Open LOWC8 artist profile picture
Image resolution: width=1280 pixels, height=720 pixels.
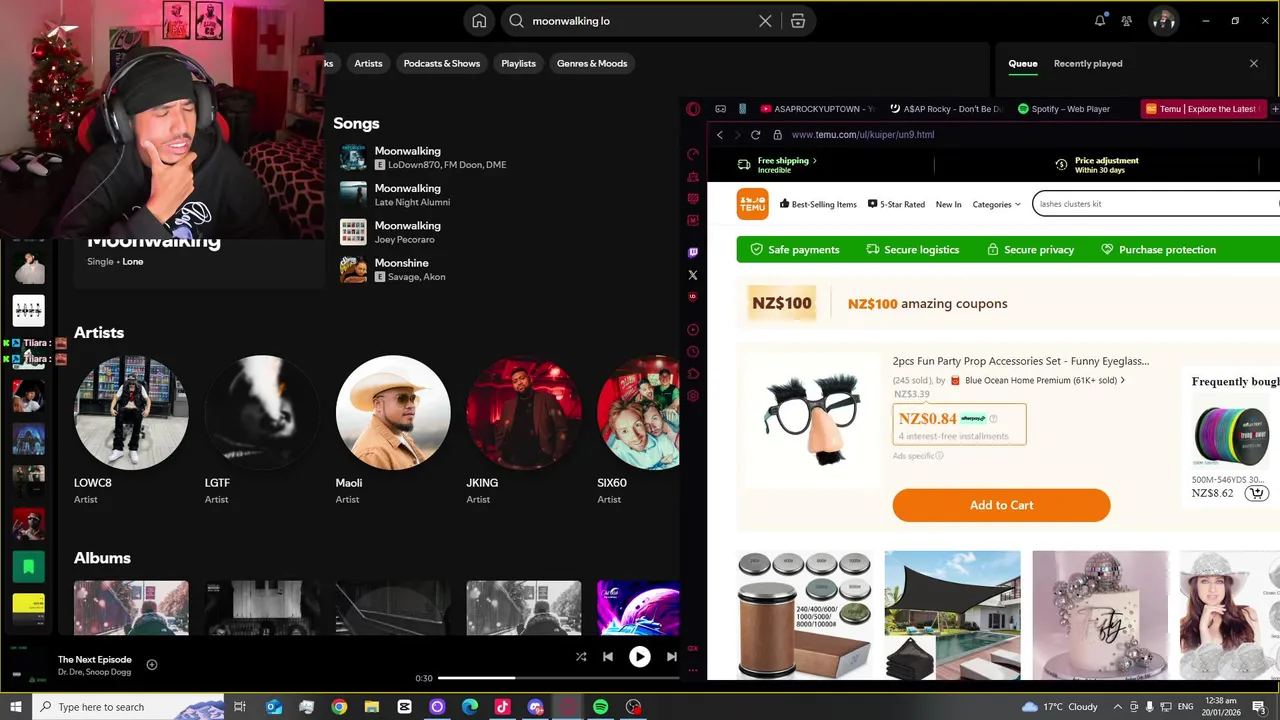[131, 412]
